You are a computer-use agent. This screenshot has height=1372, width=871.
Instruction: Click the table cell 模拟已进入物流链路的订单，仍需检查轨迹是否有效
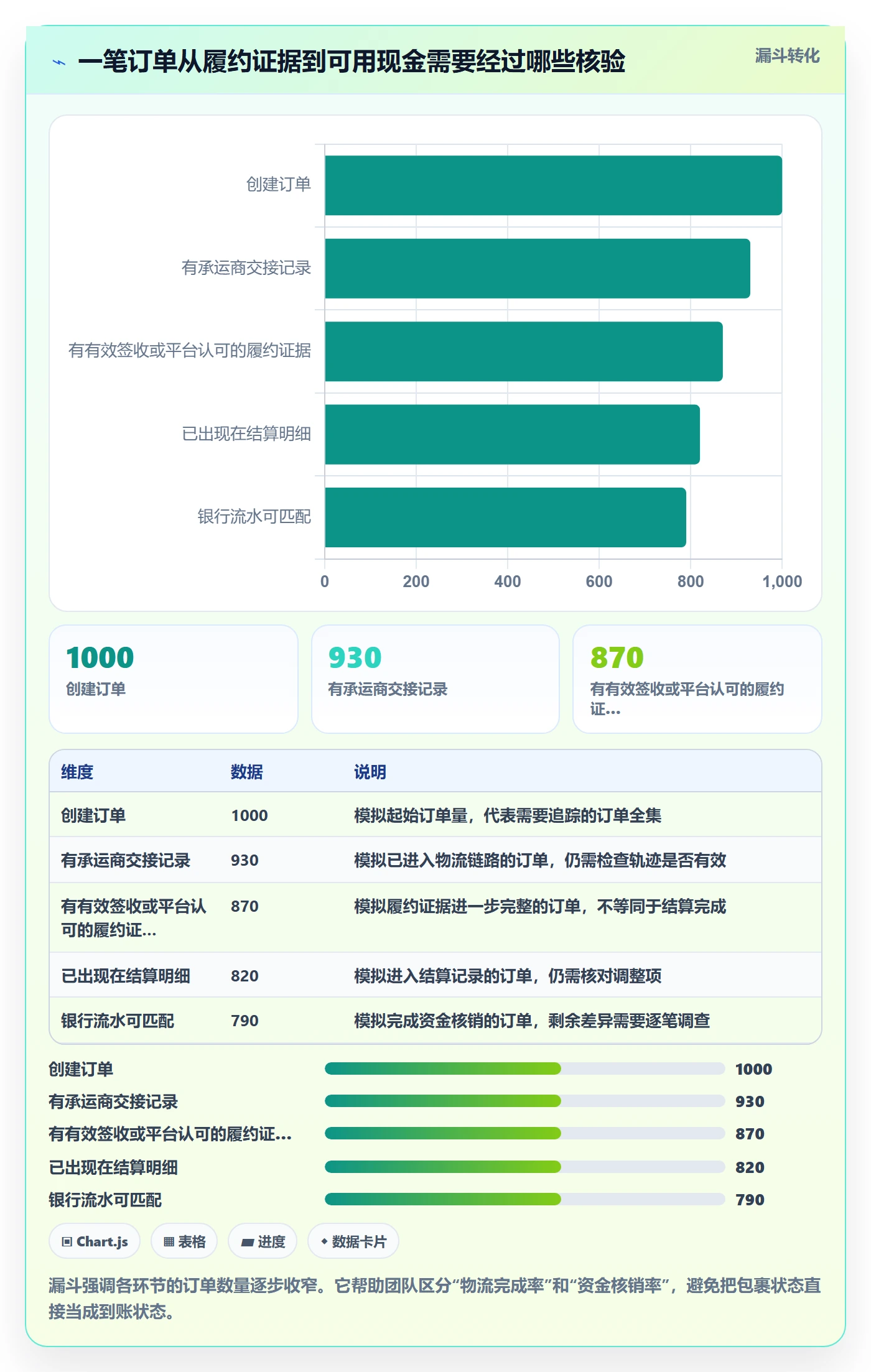click(540, 860)
